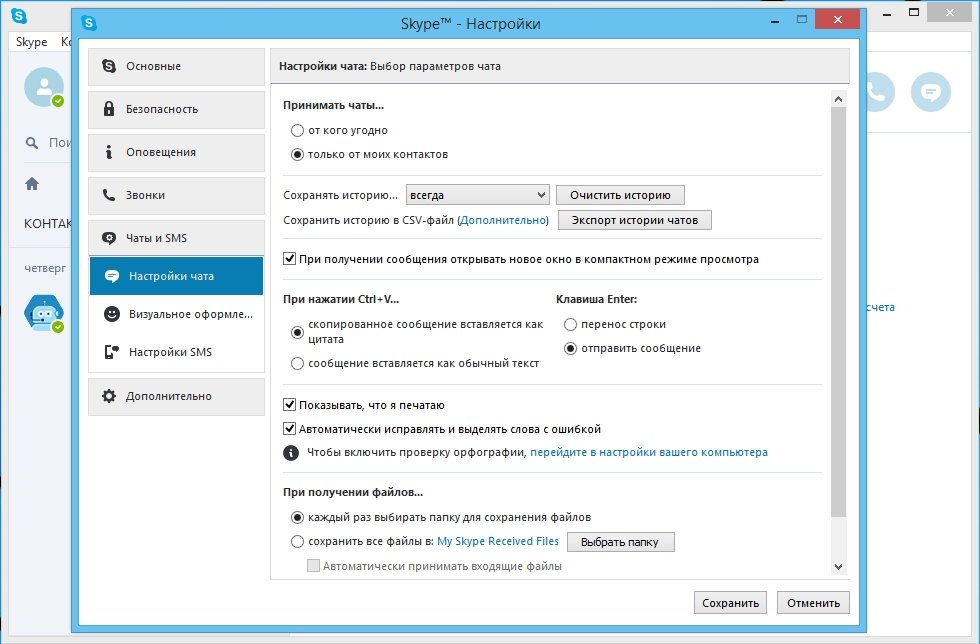Click the phone message icon beside Настройки SMS

pos(112,352)
